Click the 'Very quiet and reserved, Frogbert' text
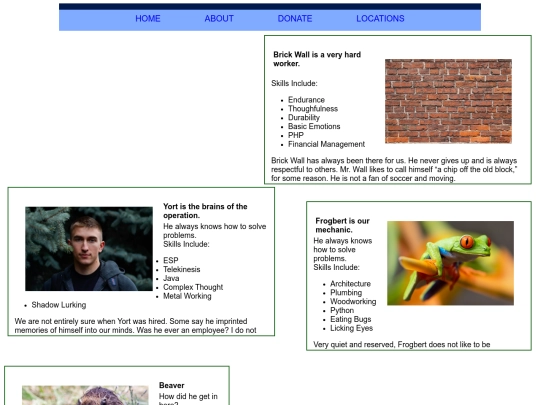 click(402, 345)
